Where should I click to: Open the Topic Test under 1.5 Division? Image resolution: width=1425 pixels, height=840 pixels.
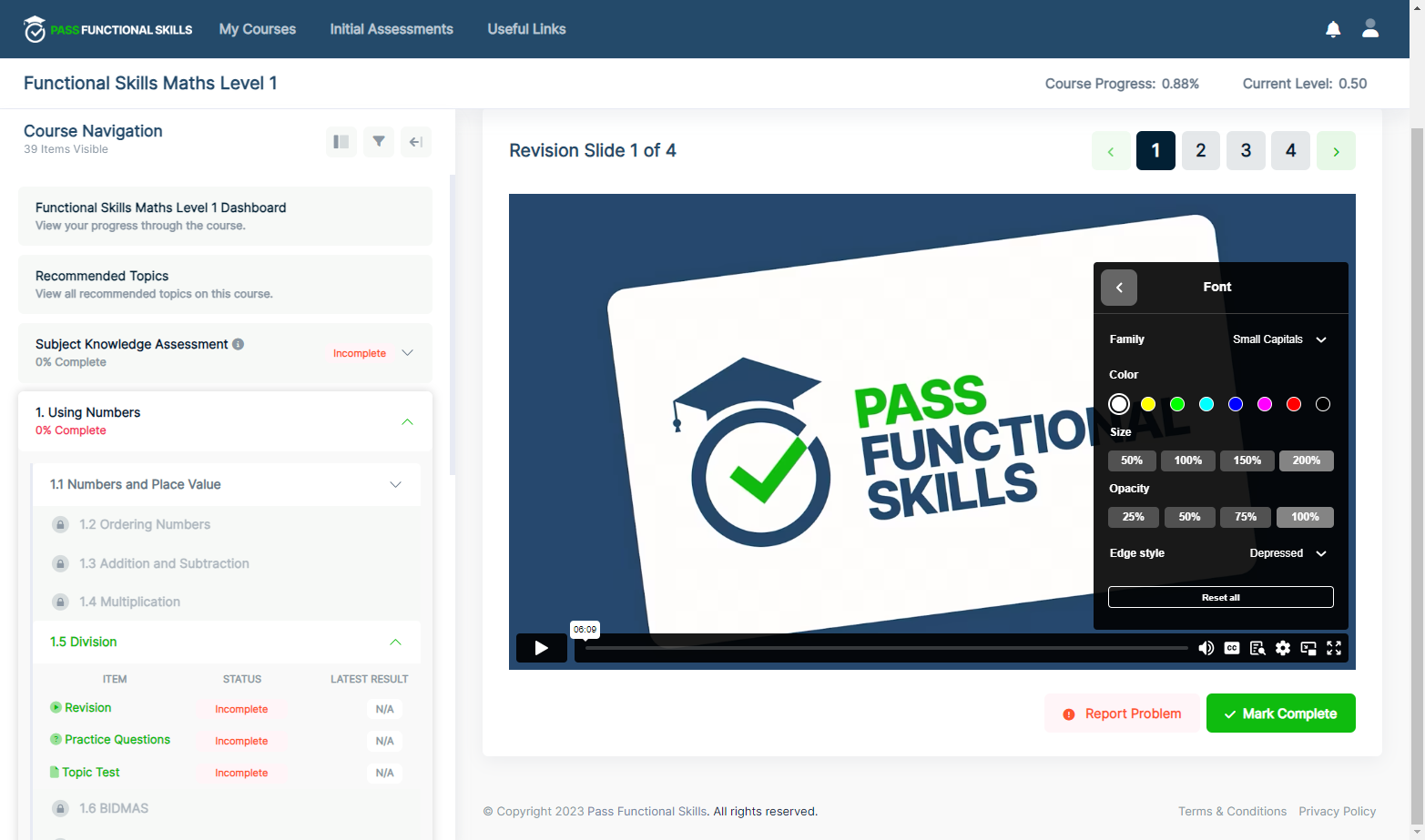pos(91,773)
